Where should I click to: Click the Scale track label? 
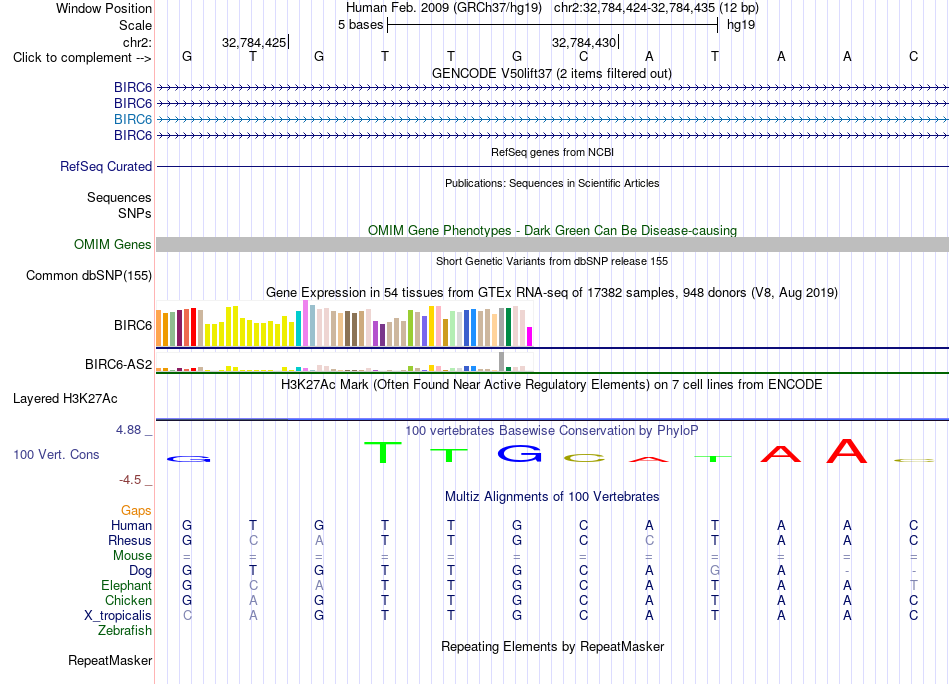click(x=135, y=25)
